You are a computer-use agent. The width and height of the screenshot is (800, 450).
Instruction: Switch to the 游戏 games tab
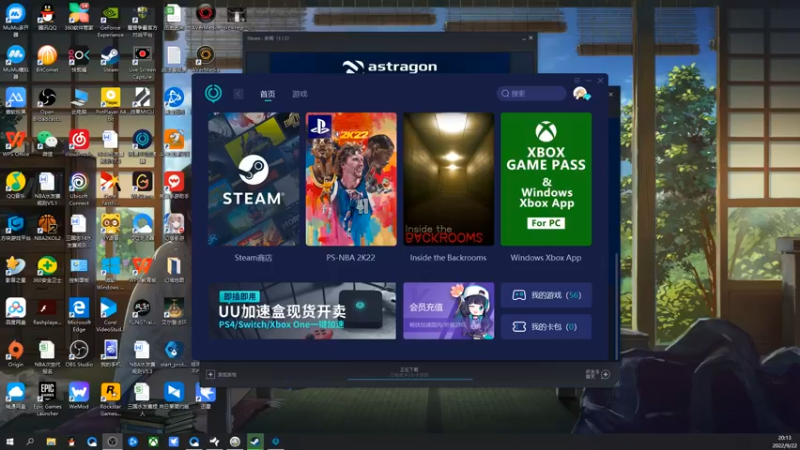[x=299, y=94]
